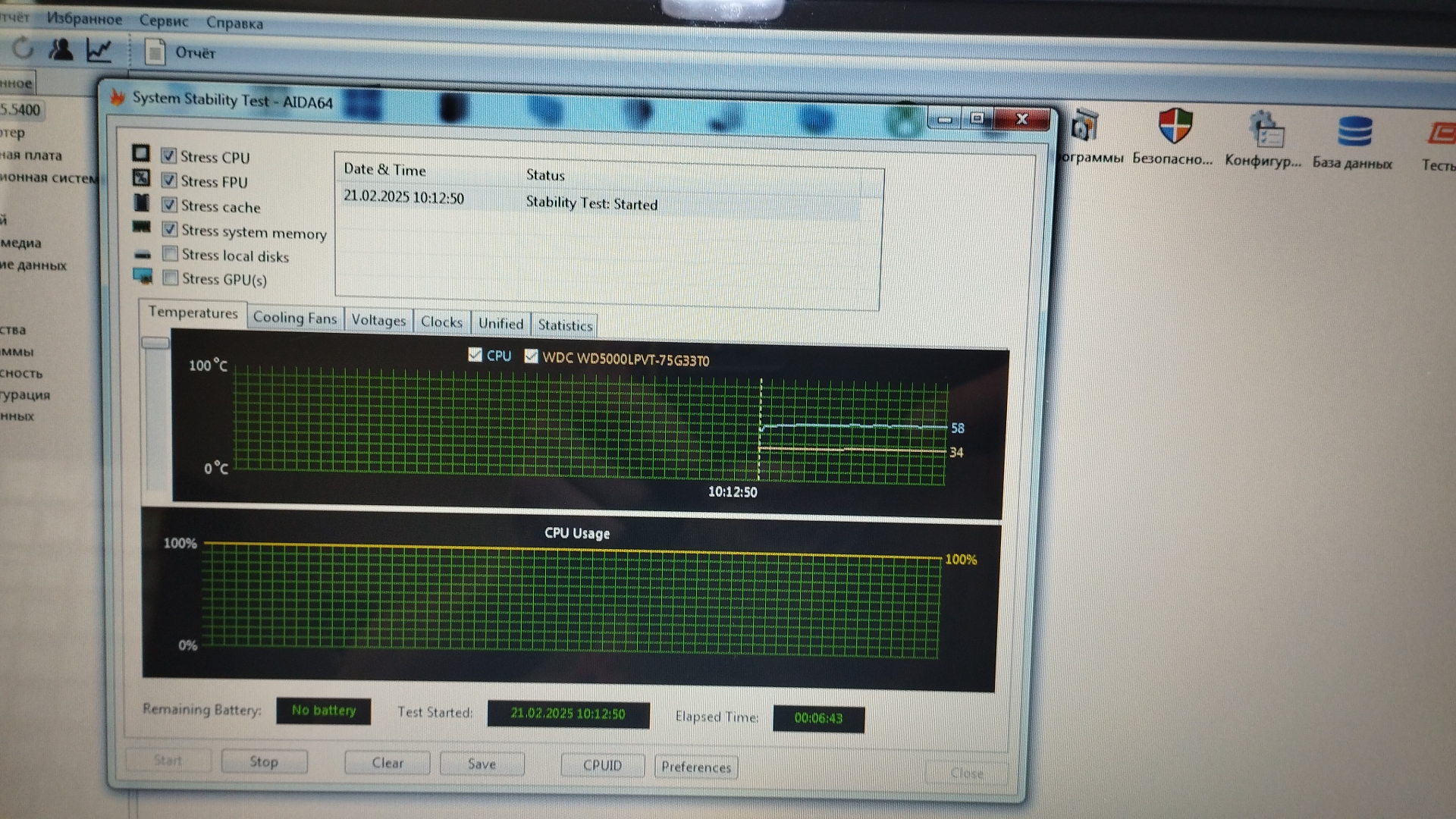Toggle the Stress FPU checkbox
The height and width of the screenshot is (819, 1456).
[168, 180]
